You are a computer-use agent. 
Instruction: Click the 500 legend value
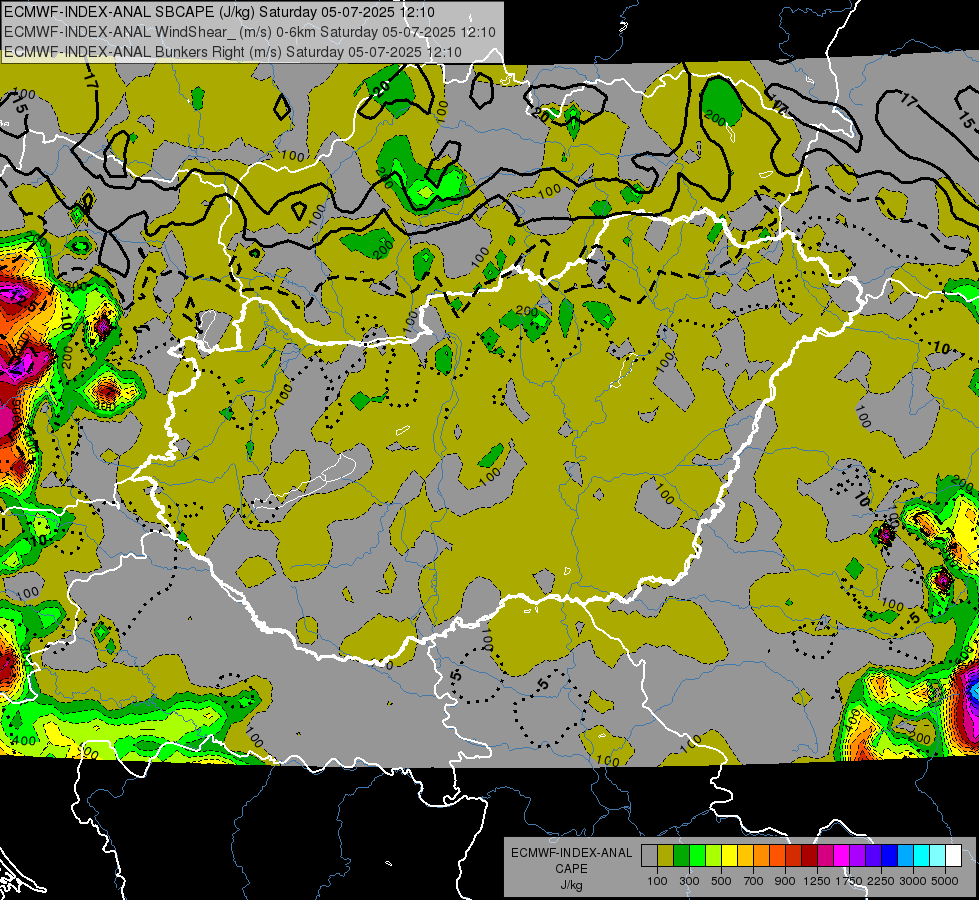[x=721, y=881]
